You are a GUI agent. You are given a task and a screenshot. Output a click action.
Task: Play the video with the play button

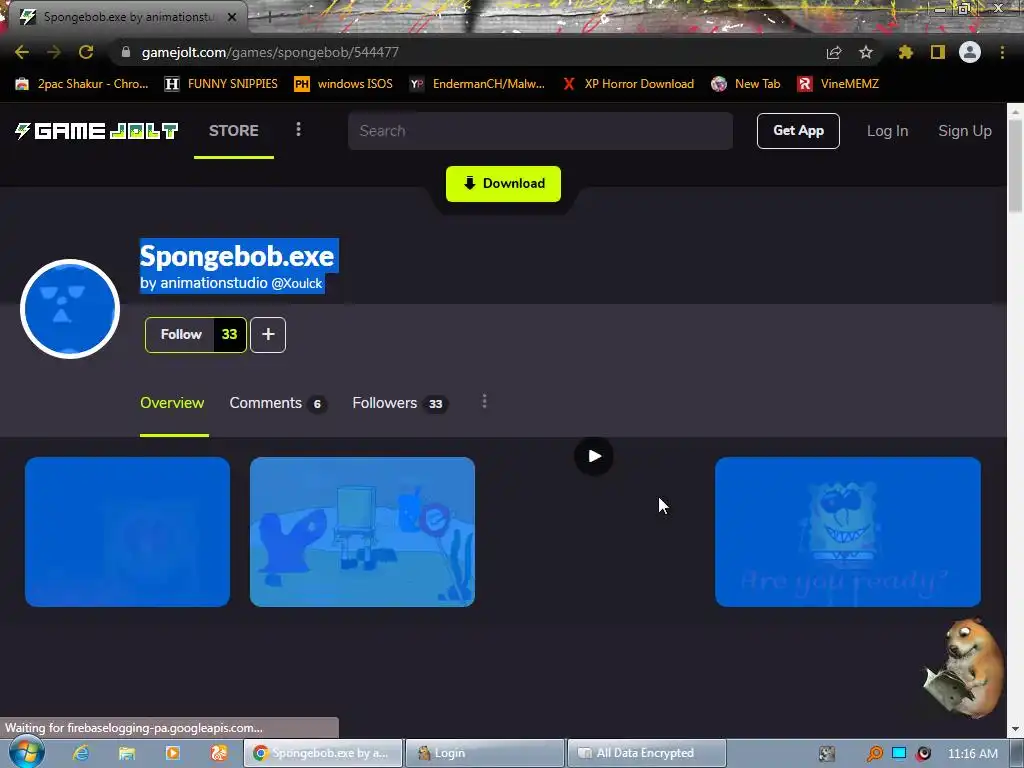[594, 456]
